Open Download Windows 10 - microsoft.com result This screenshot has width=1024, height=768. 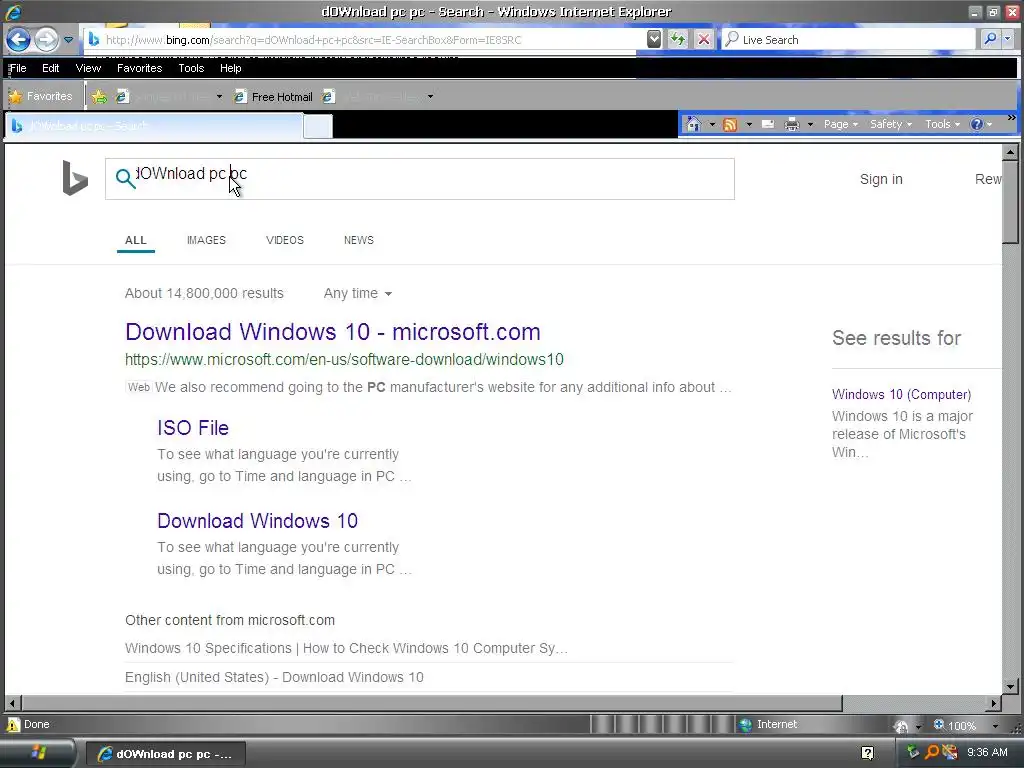point(332,332)
